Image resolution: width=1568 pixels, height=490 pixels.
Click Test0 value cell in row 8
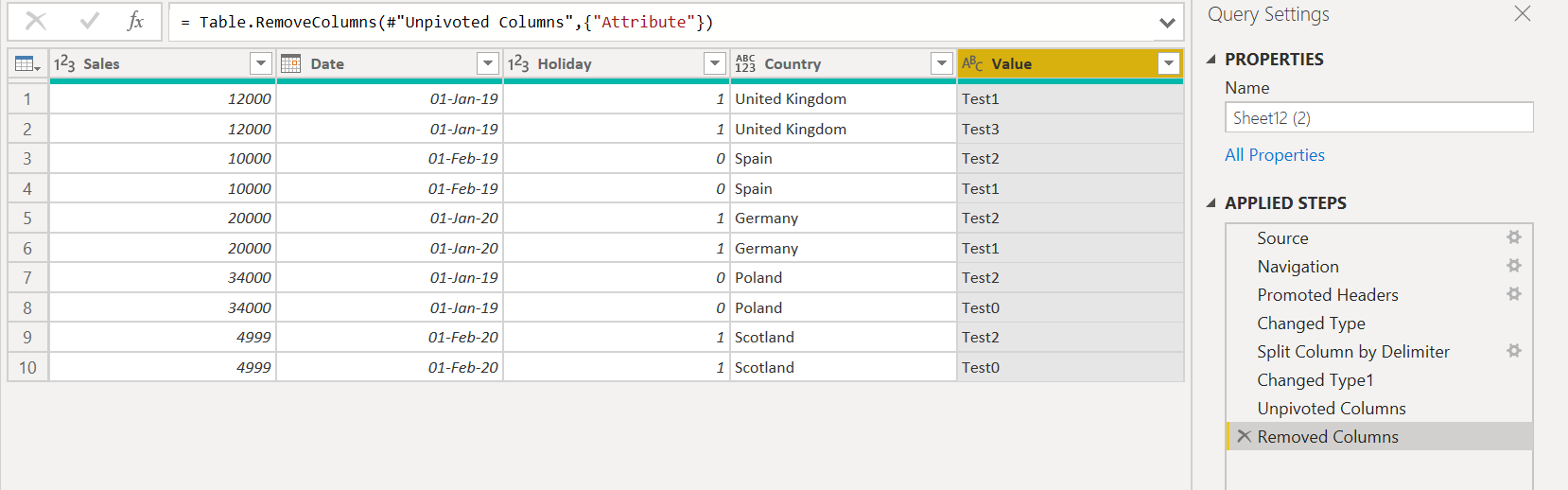click(1071, 307)
